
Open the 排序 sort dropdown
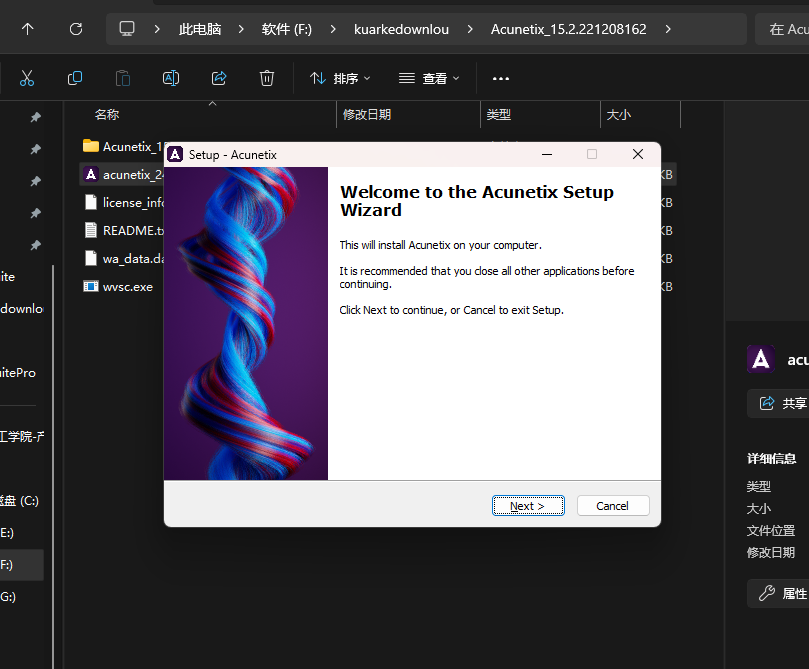click(x=340, y=78)
